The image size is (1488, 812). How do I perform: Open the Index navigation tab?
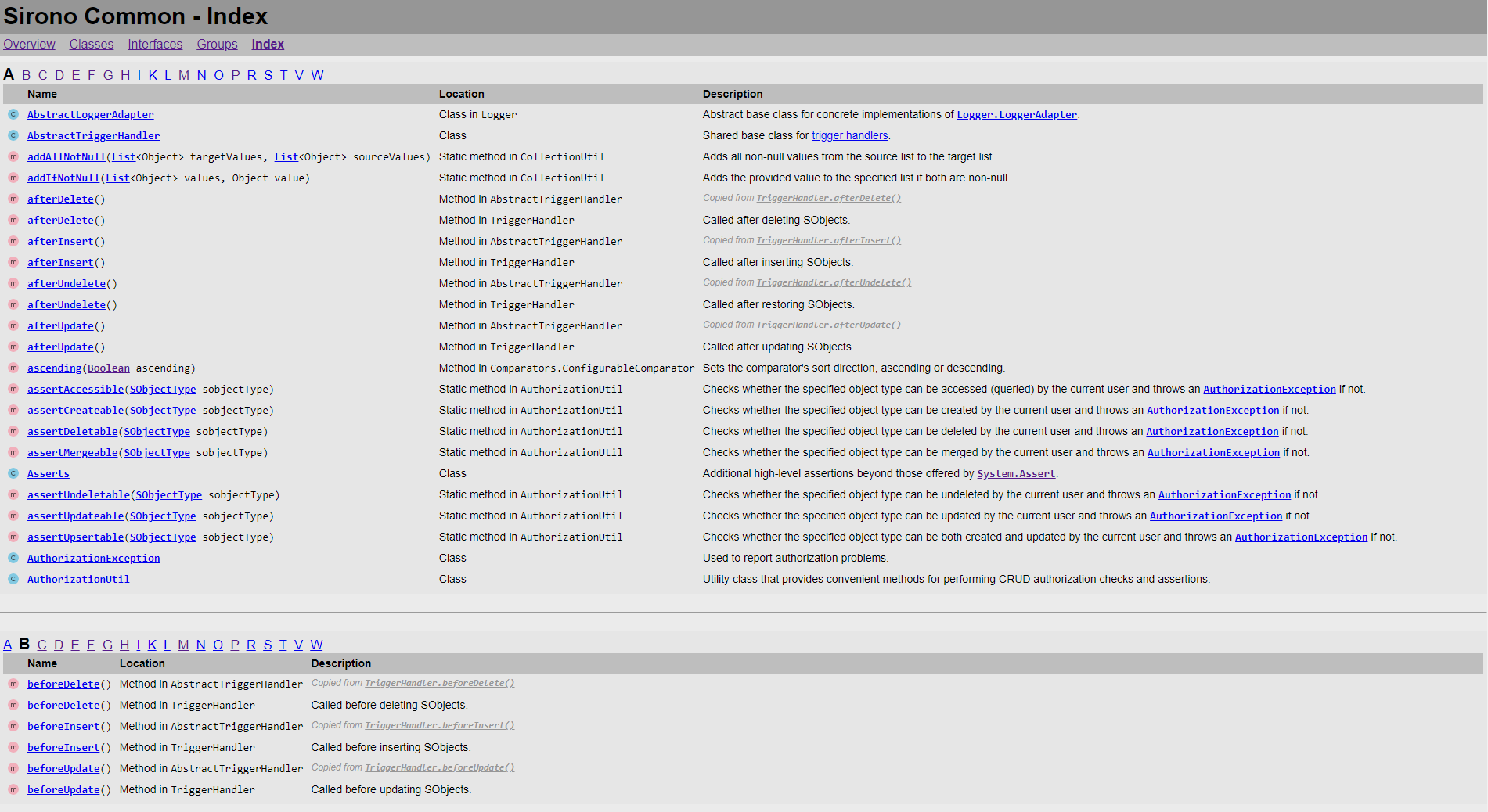(x=268, y=45)
